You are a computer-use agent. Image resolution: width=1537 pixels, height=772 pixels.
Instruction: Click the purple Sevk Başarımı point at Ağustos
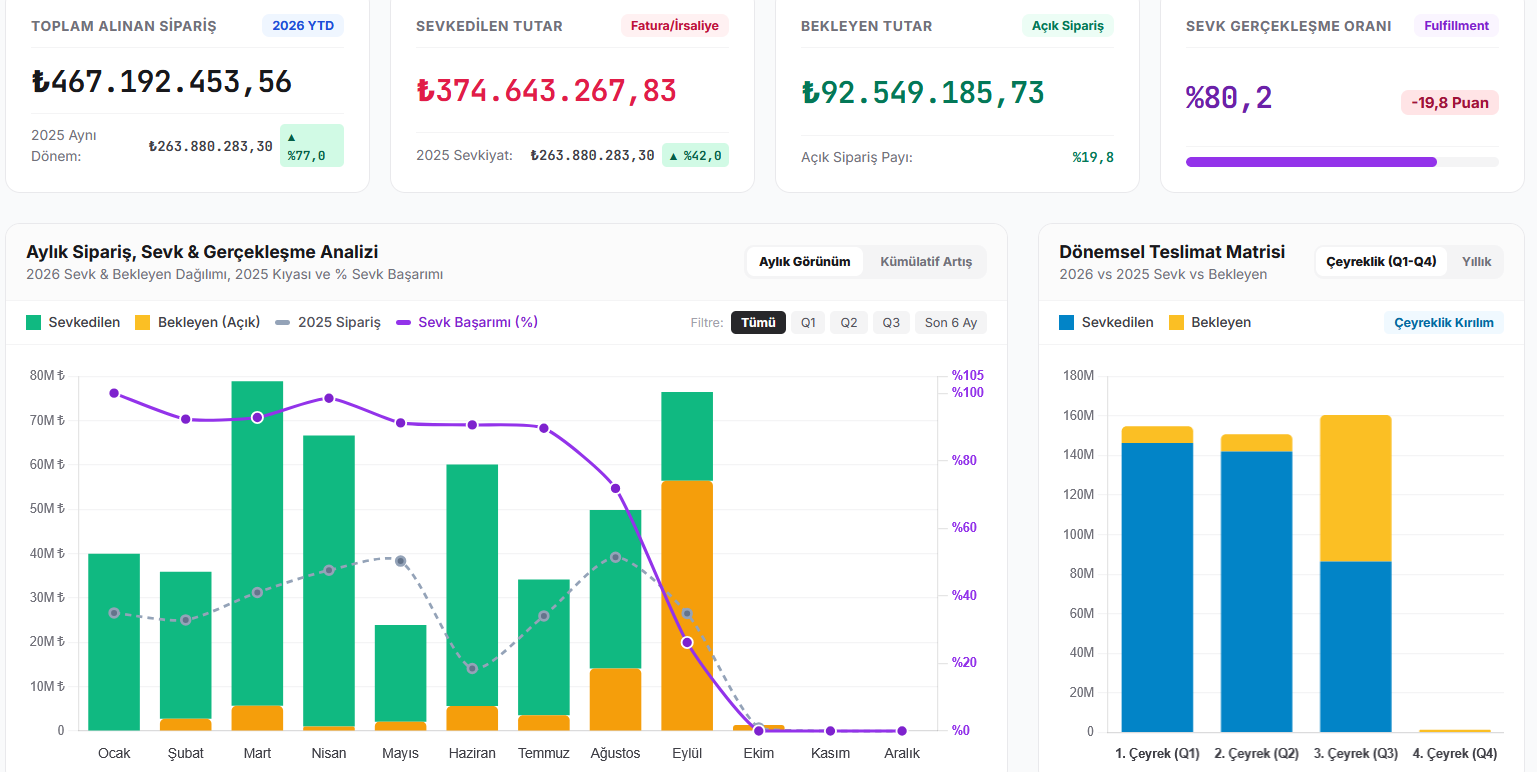click(x=615, y=488)
